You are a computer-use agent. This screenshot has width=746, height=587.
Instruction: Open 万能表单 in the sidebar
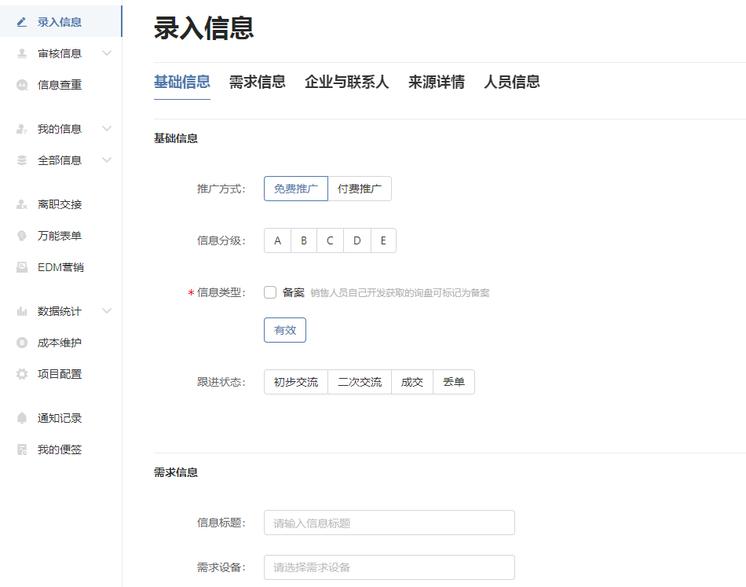[x=61, y=236]
